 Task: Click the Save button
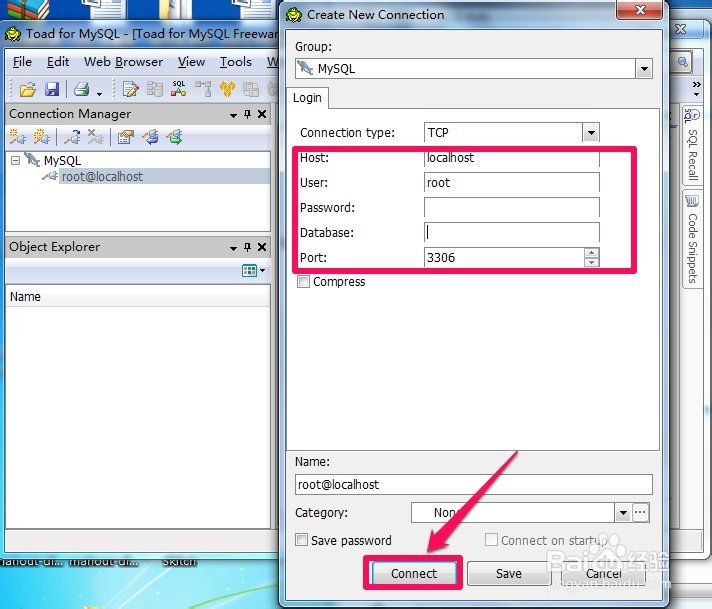[x=509, y=574]
